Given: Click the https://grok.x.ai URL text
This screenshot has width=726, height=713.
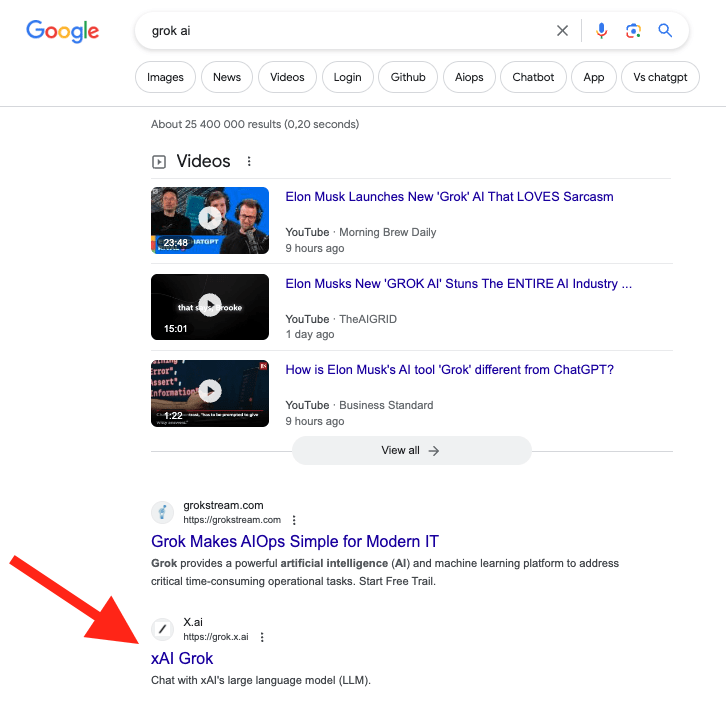Looking at the screenshot, I should coord(216,637).
